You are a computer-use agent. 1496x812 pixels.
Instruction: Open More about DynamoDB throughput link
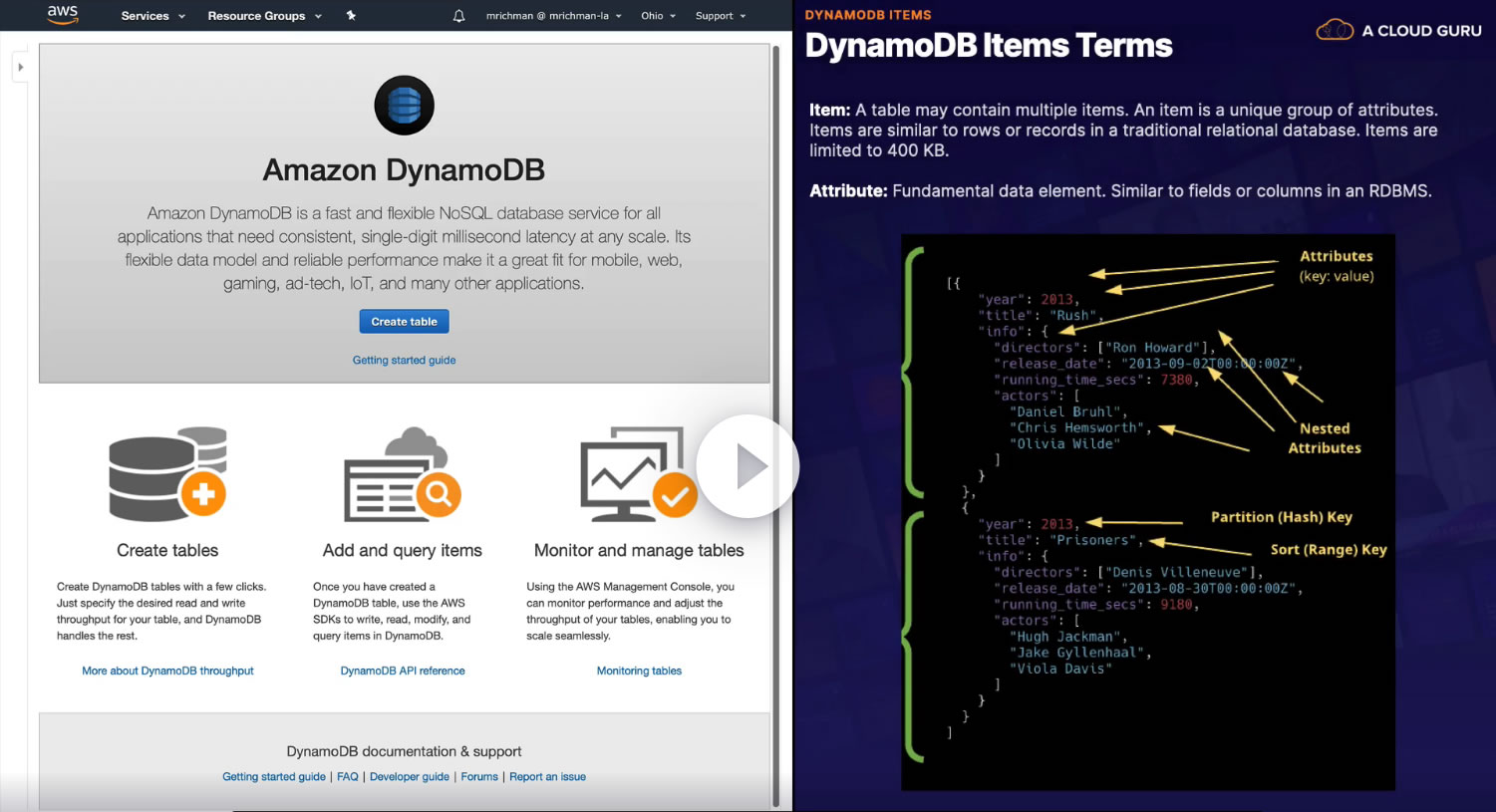click(167, 672)
